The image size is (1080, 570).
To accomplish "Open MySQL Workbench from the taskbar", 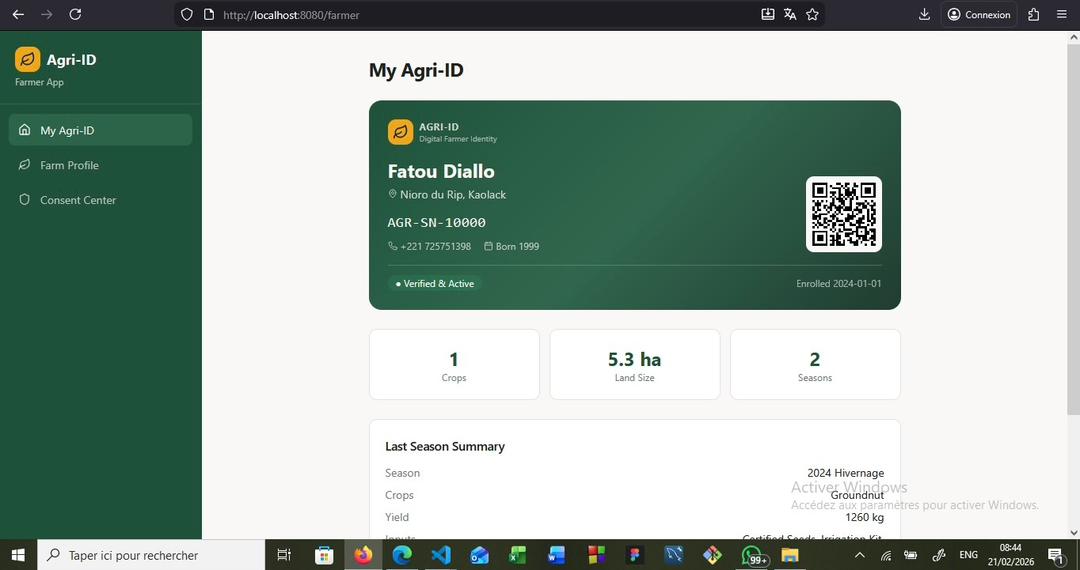I will [673, 555].
